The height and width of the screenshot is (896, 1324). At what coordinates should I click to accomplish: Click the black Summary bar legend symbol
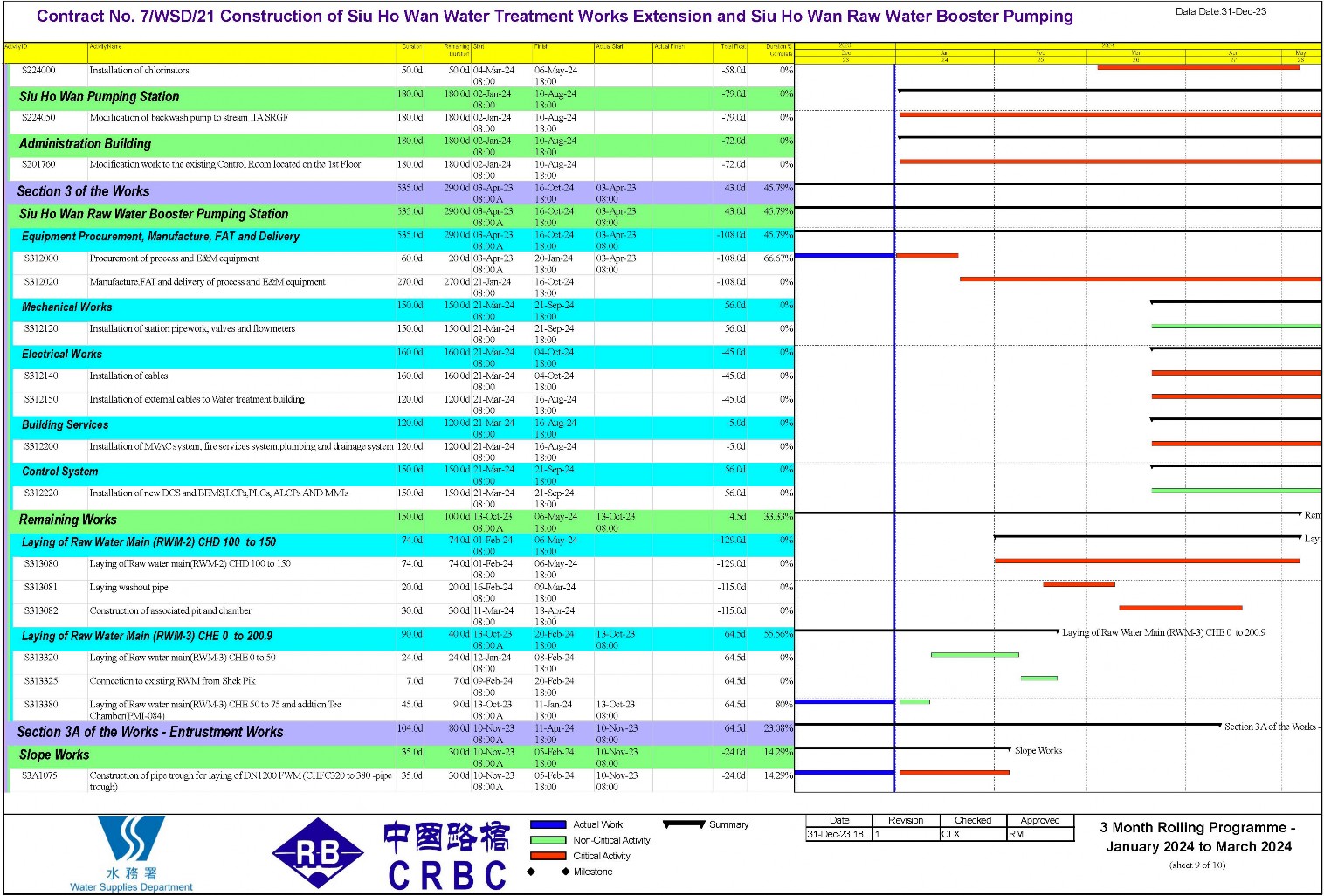click(x=684, y=824)
